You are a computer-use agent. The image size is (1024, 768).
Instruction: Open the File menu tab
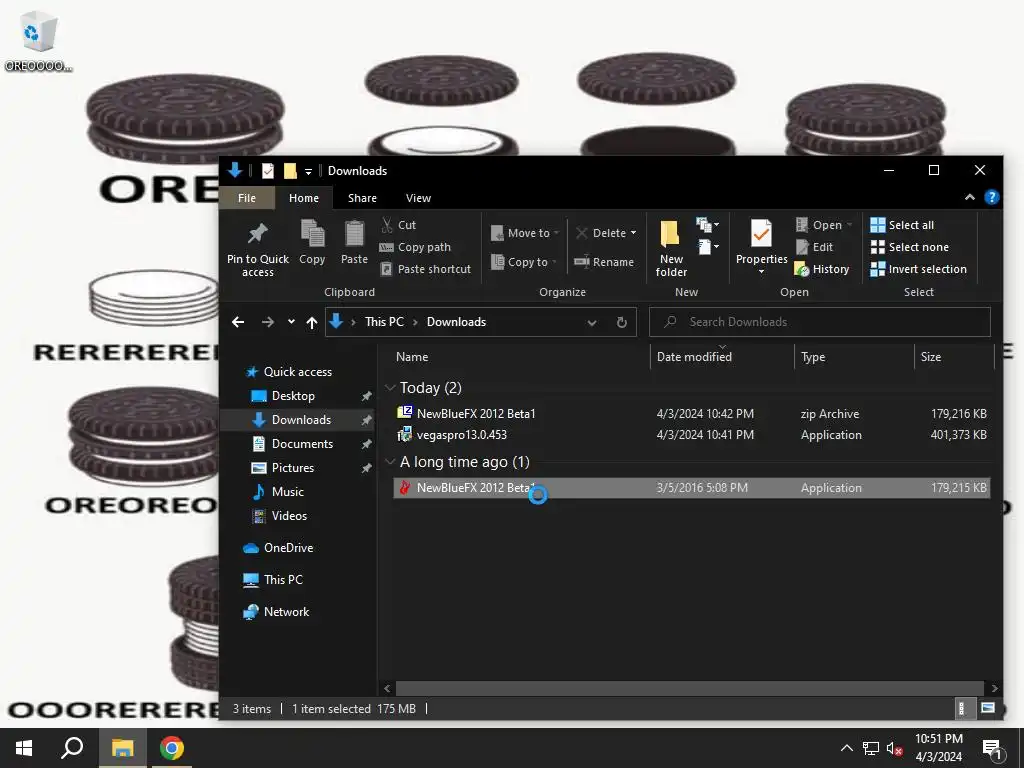point(247,198)
